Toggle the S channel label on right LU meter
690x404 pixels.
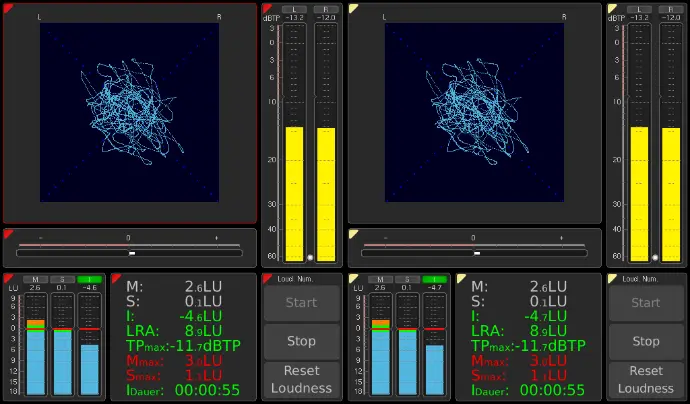click(x=407, y=280)
